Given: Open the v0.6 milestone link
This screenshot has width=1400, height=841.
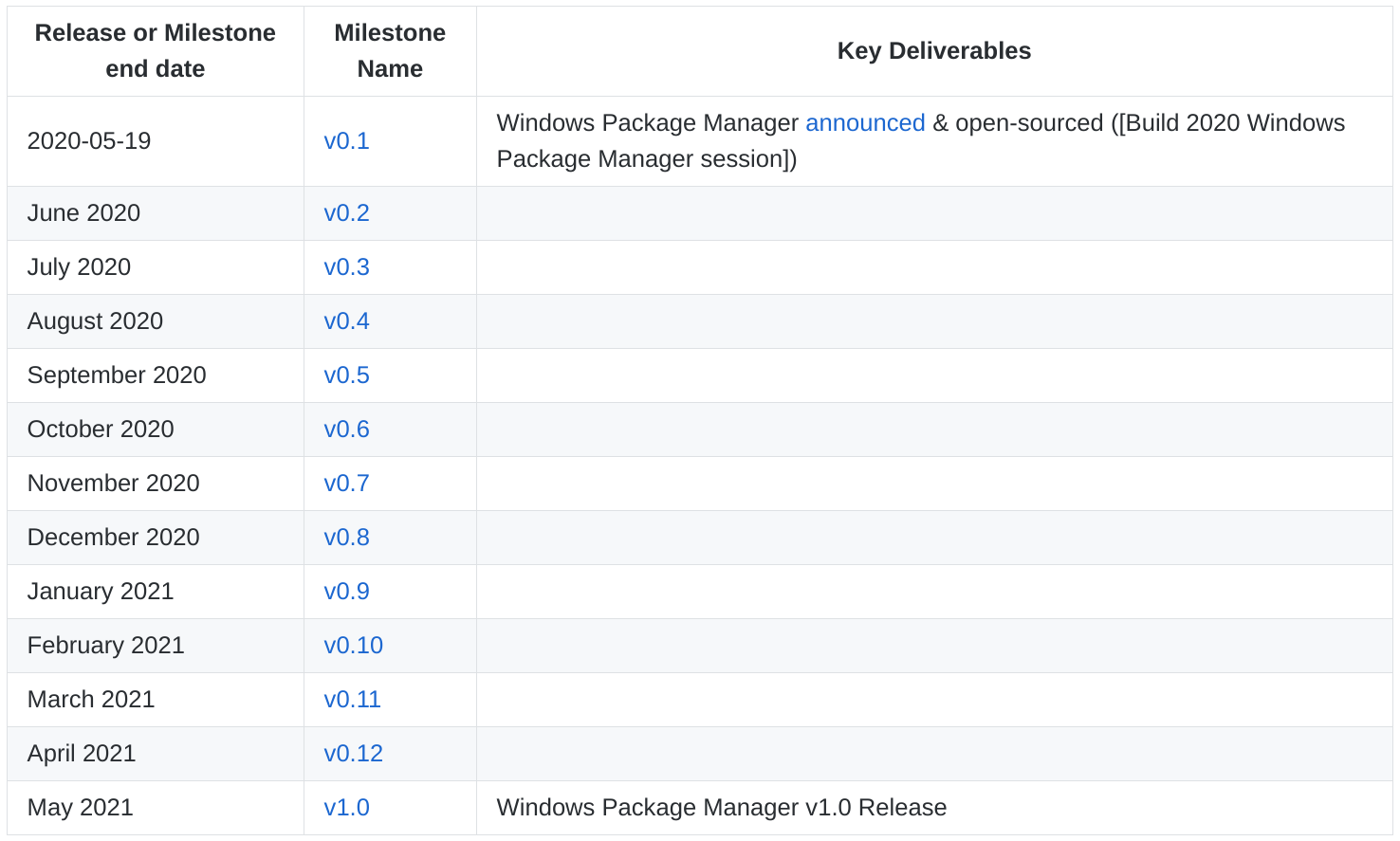Looking at the screenshot, I should 346,430.
